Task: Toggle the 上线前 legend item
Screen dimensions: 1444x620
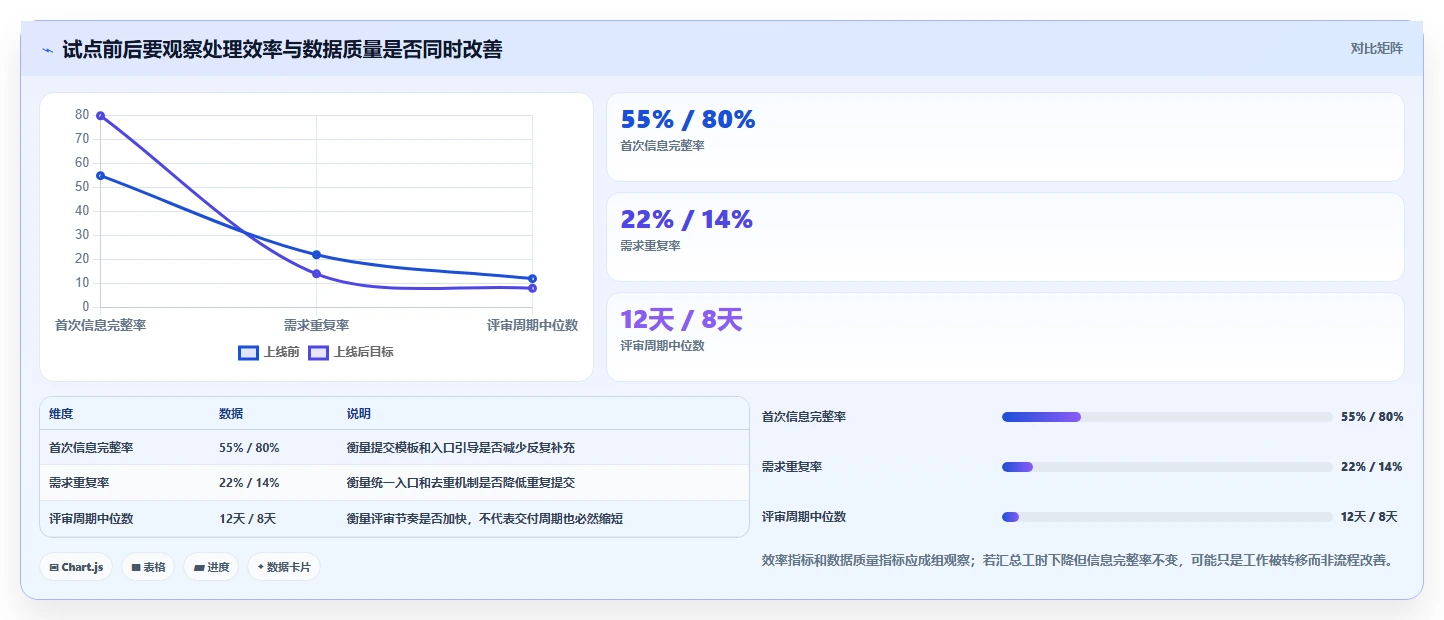Action: [x=269, y=352]
